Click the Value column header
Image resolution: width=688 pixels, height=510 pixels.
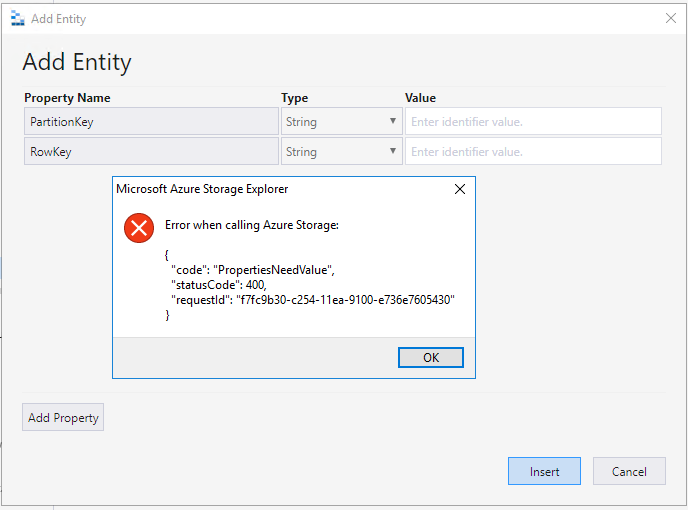pyautogui.click(x=420, y=97)
